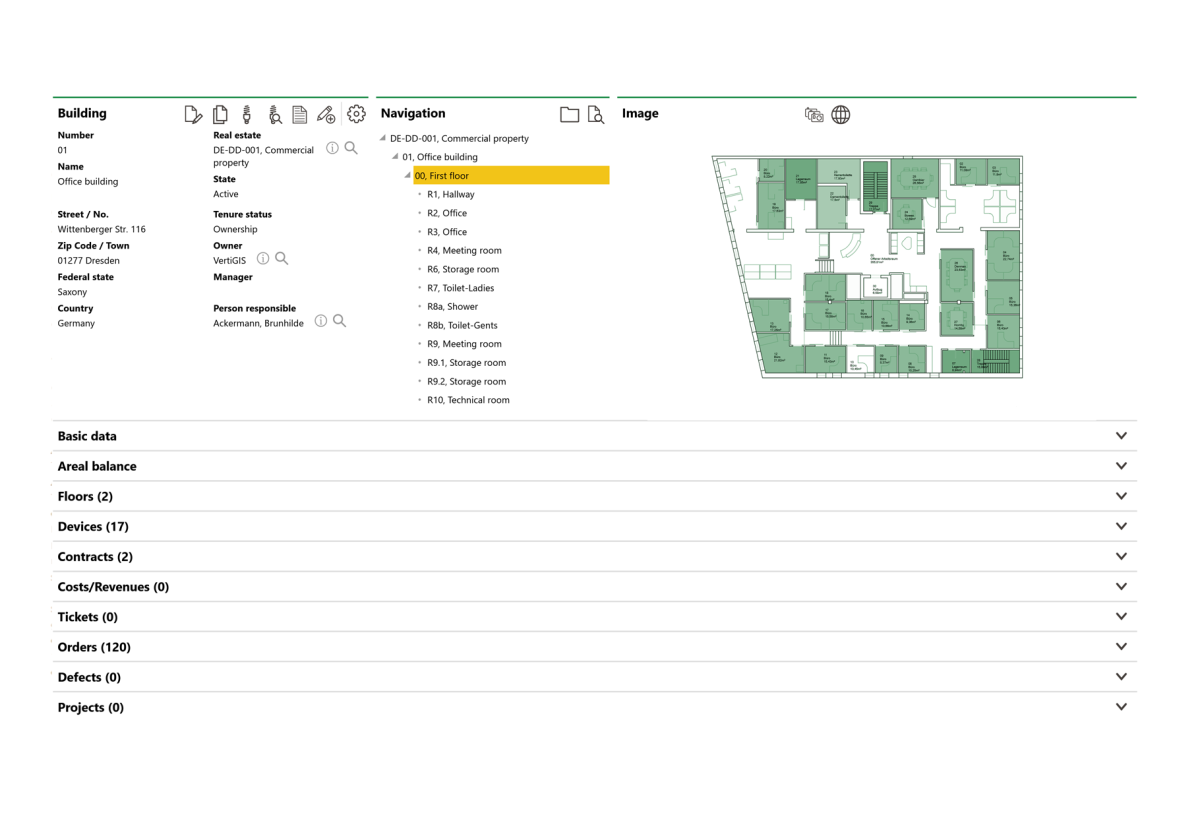The height and width of the screenshot is (840, 1200).
Task: Open the document search icon in Navigation panel
Action: (596, 114)
